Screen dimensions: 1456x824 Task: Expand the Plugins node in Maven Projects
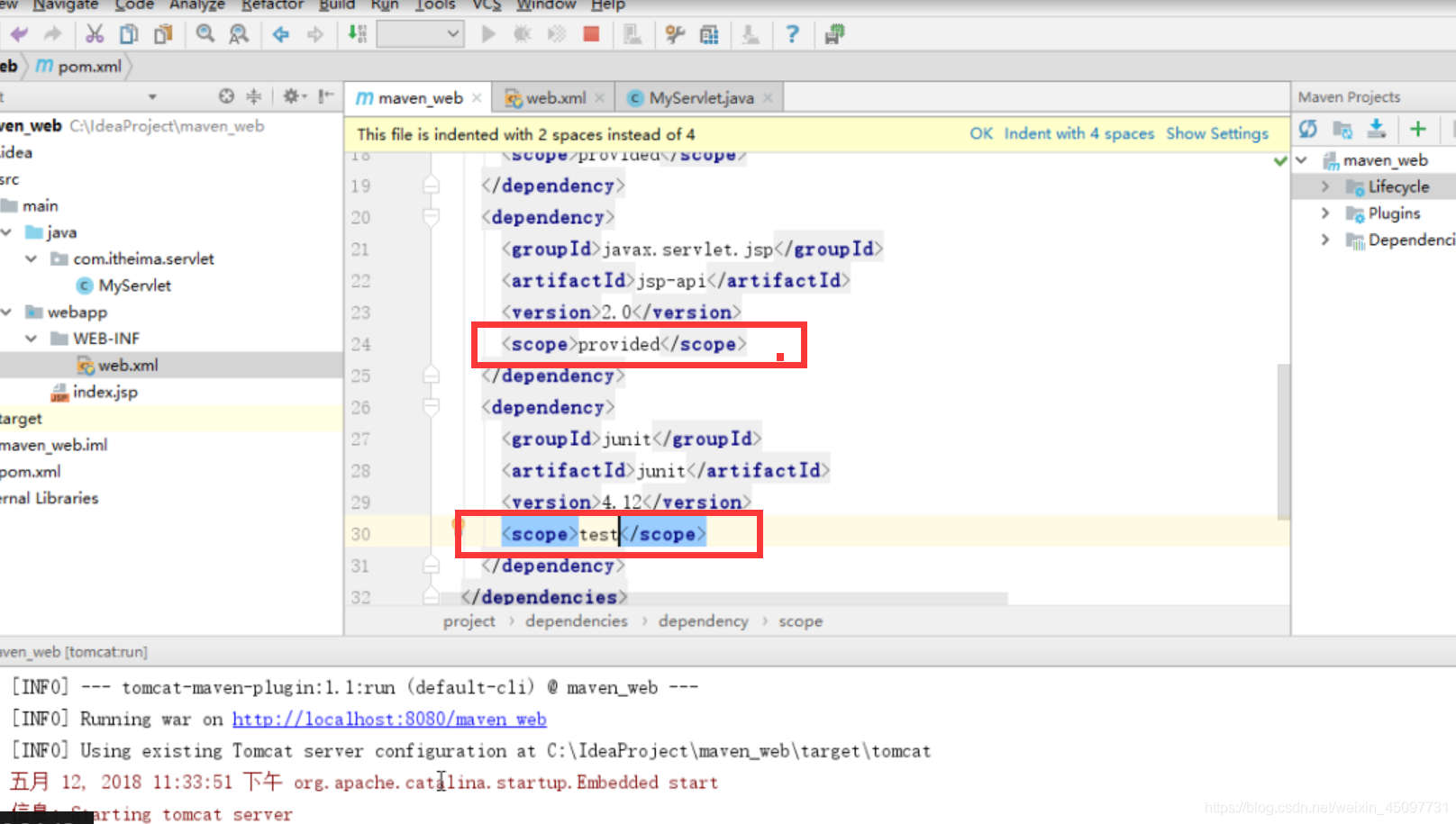click(1325, 213)
